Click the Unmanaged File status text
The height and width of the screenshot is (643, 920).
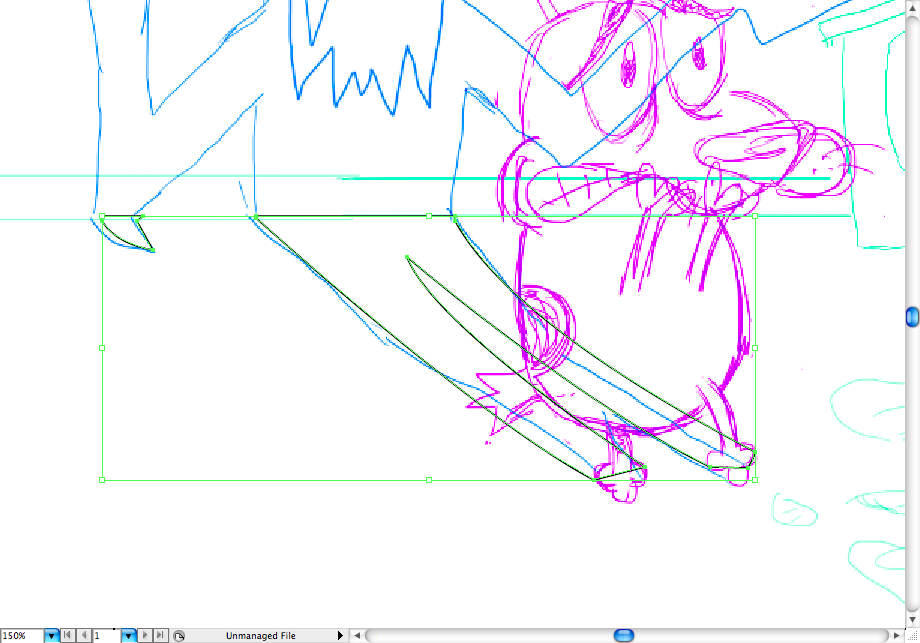point(261,635)
